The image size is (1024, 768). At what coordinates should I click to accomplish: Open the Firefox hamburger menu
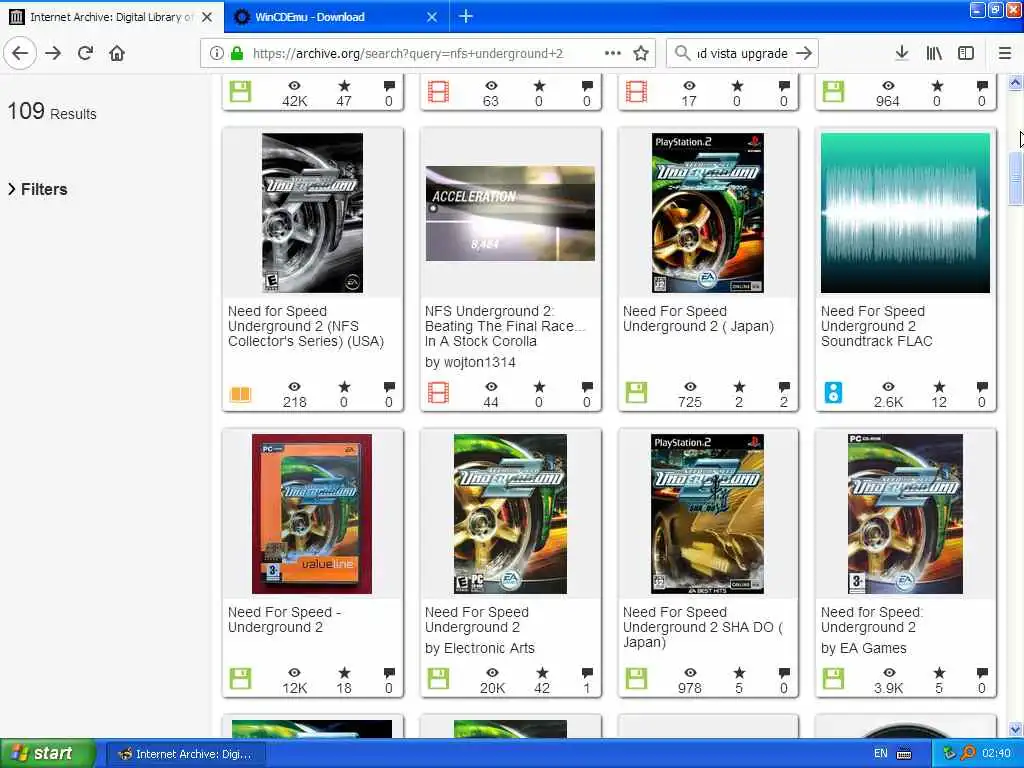click(x=1005, y=53)
